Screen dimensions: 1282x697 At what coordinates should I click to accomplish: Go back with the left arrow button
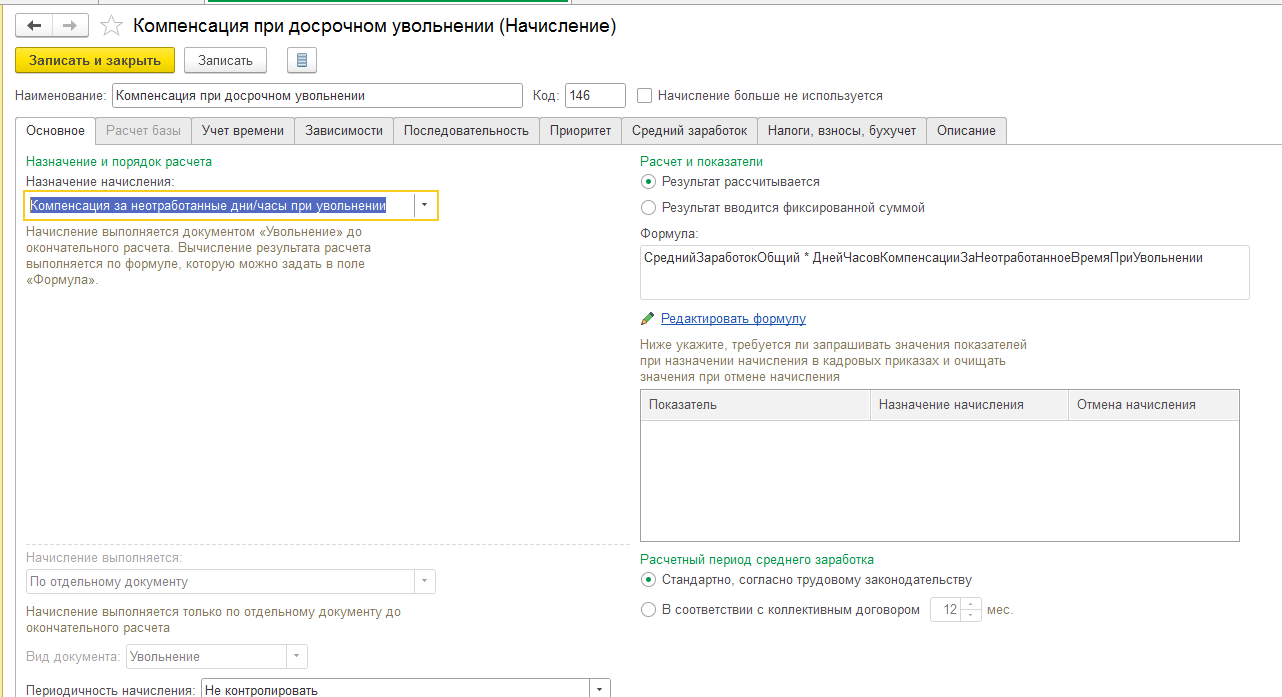[34, 25]
